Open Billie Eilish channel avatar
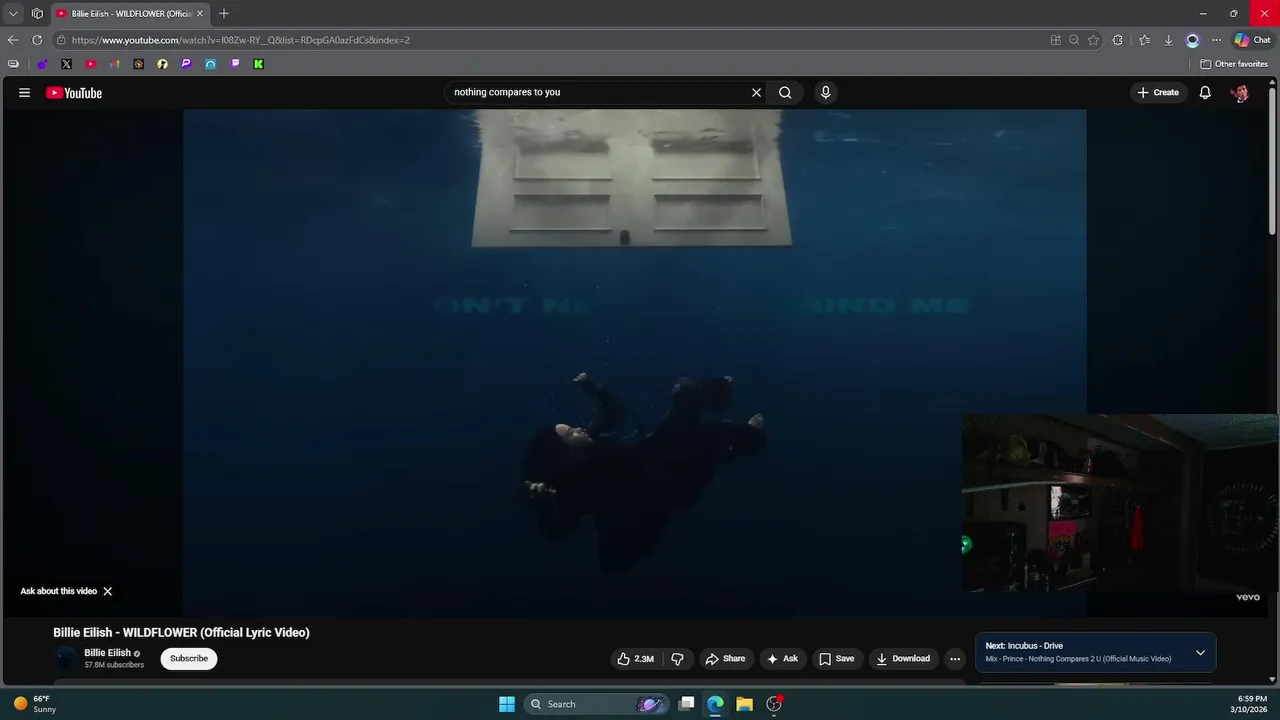Screen dimensions: 1280x720 66,658
